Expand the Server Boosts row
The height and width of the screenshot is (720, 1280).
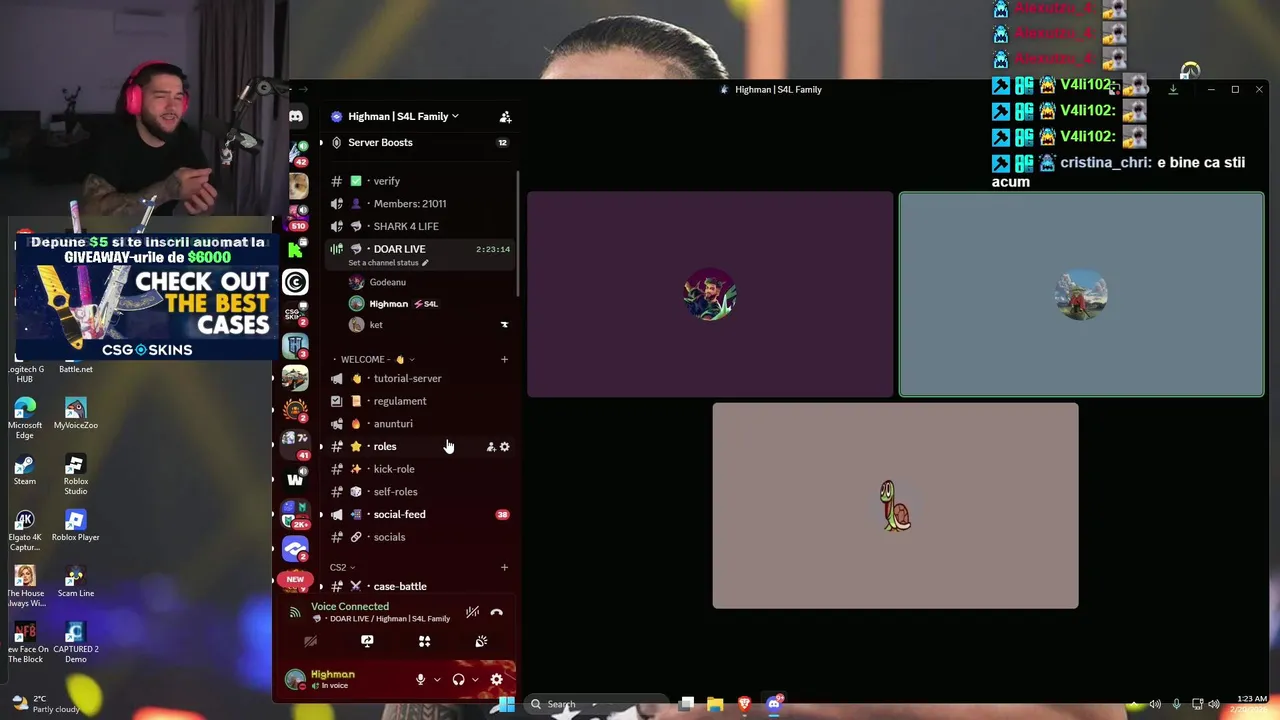pos(418,143)
